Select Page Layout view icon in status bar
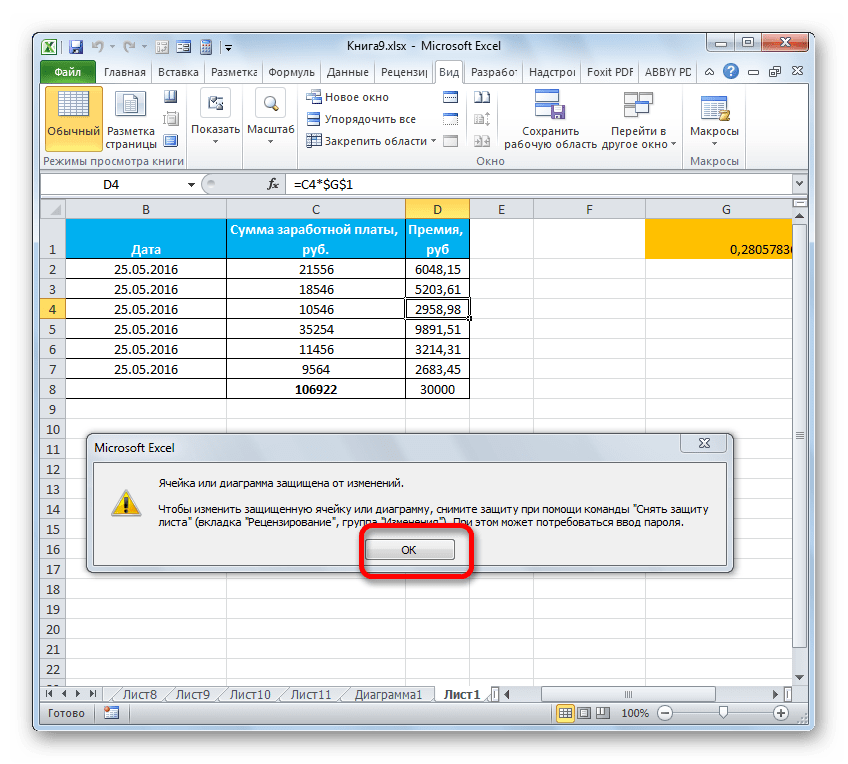The width and height of the screenshot is (848, 764). pos(584,713)
